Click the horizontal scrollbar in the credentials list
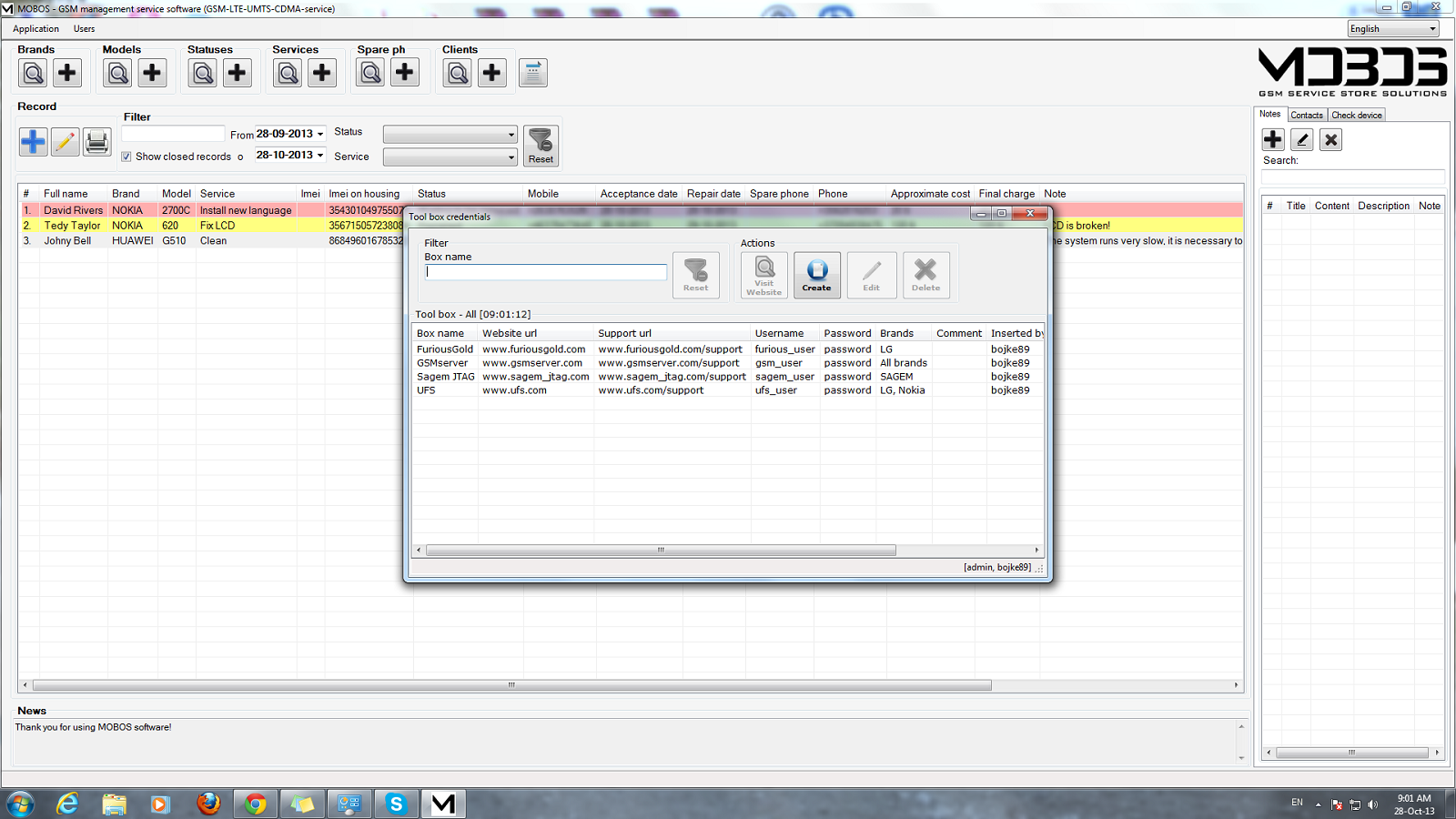This screenshot has width=1456, height=819. pyautogui.click(x=660, y=550)
